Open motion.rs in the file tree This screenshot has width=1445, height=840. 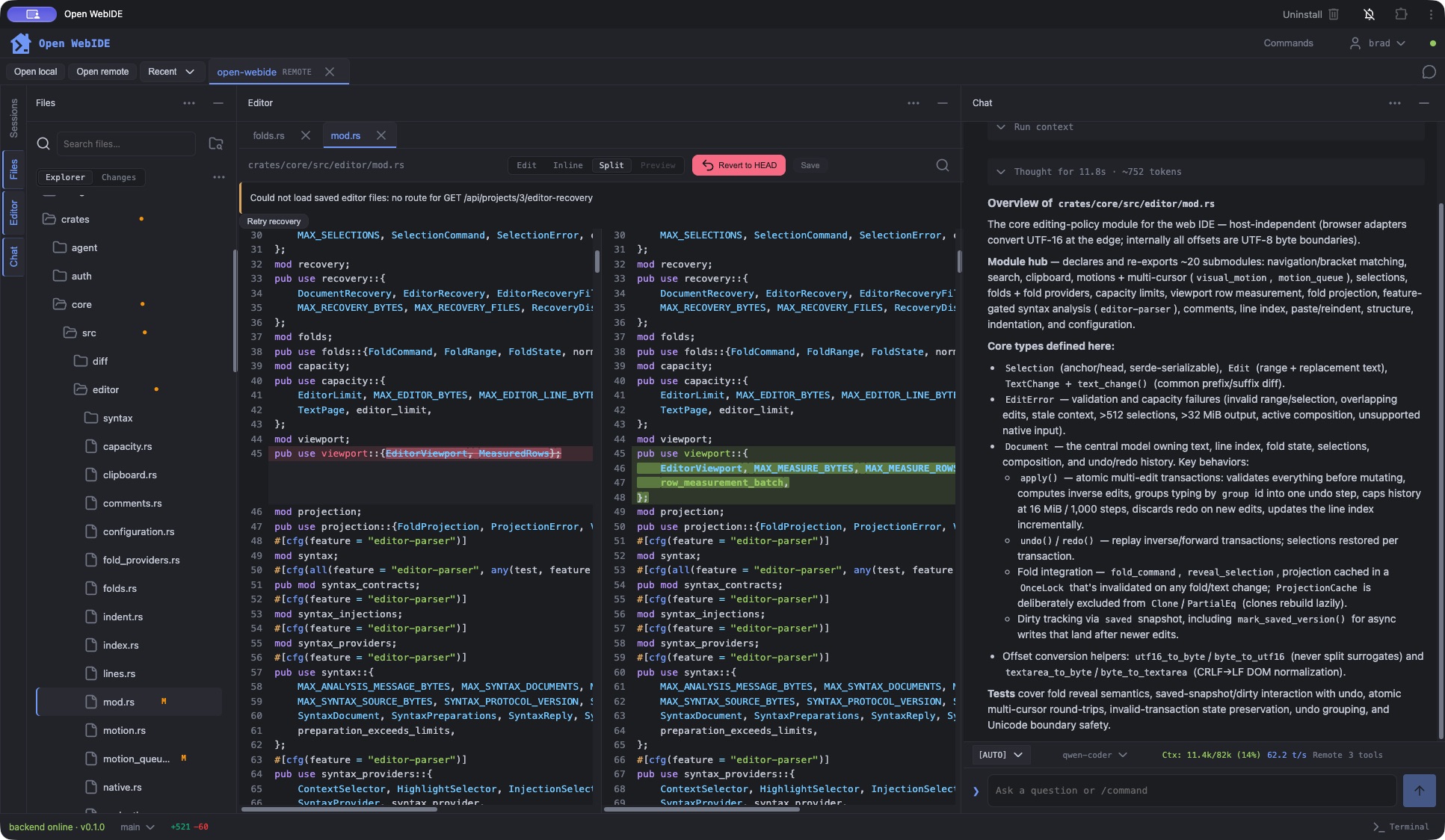(124, 730)
